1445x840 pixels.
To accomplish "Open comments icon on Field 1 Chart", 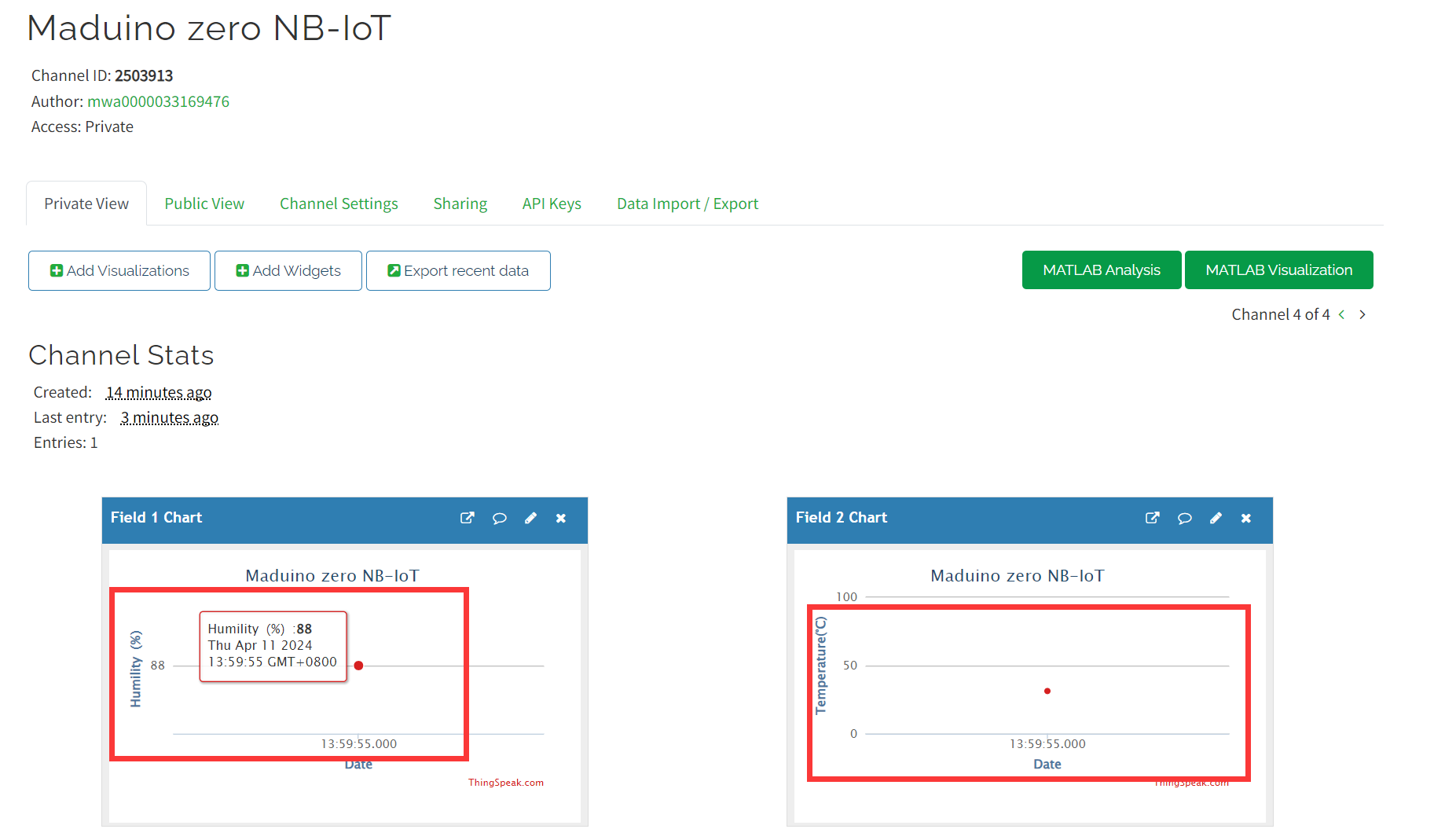I will 499,518.
